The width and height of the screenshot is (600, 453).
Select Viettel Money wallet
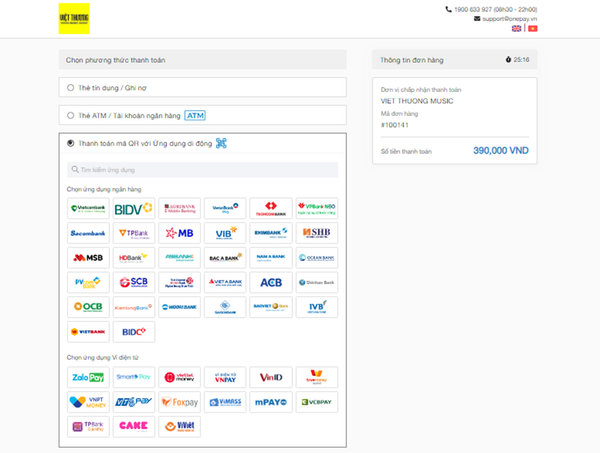[x=179, y=377]
